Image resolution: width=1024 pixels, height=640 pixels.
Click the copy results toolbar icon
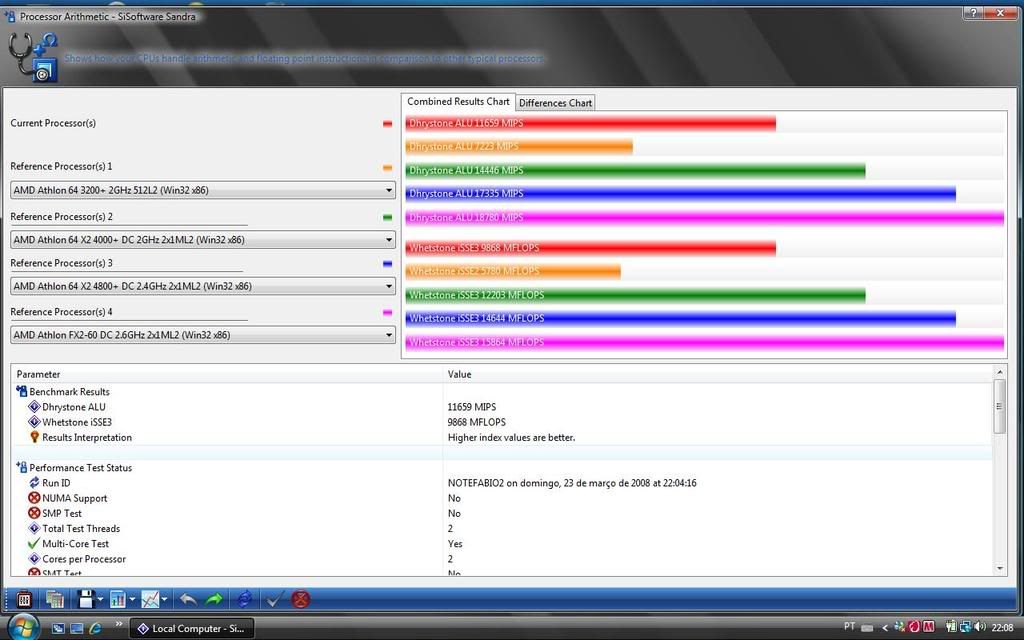click(x=55, y=599)
